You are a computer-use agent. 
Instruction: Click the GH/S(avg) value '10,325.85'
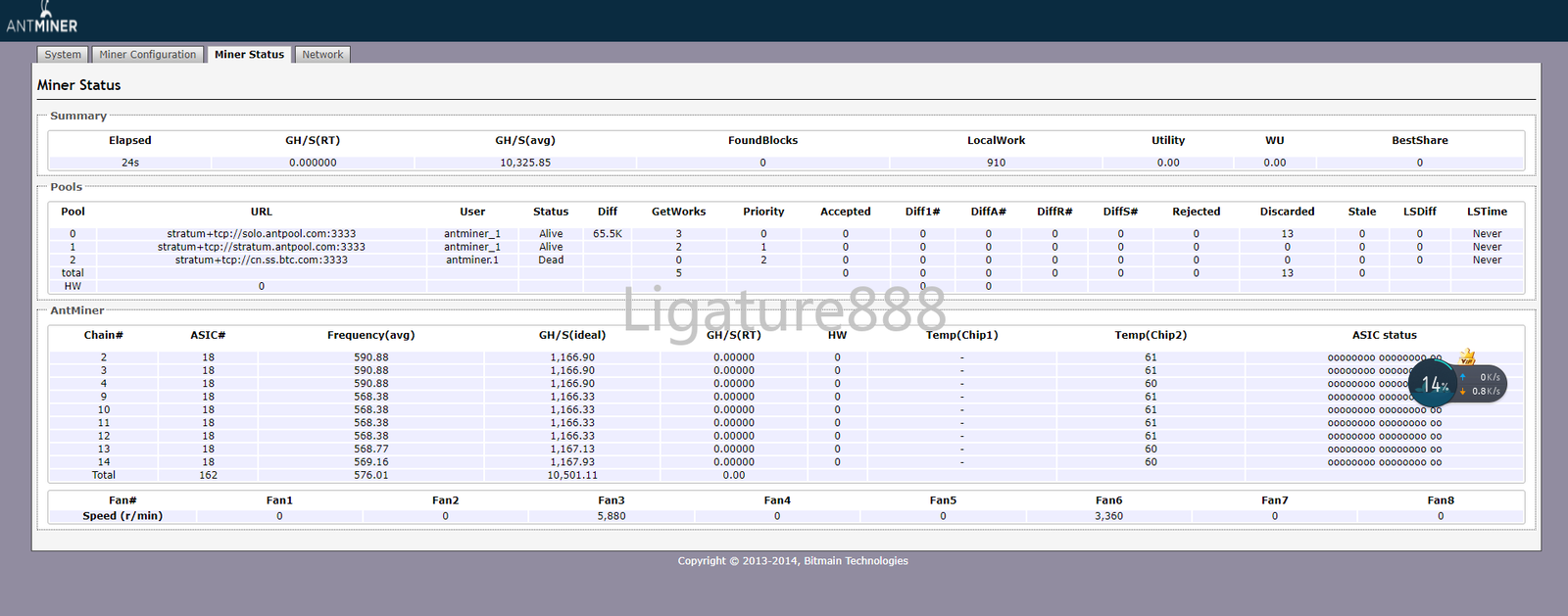(525, 163)
